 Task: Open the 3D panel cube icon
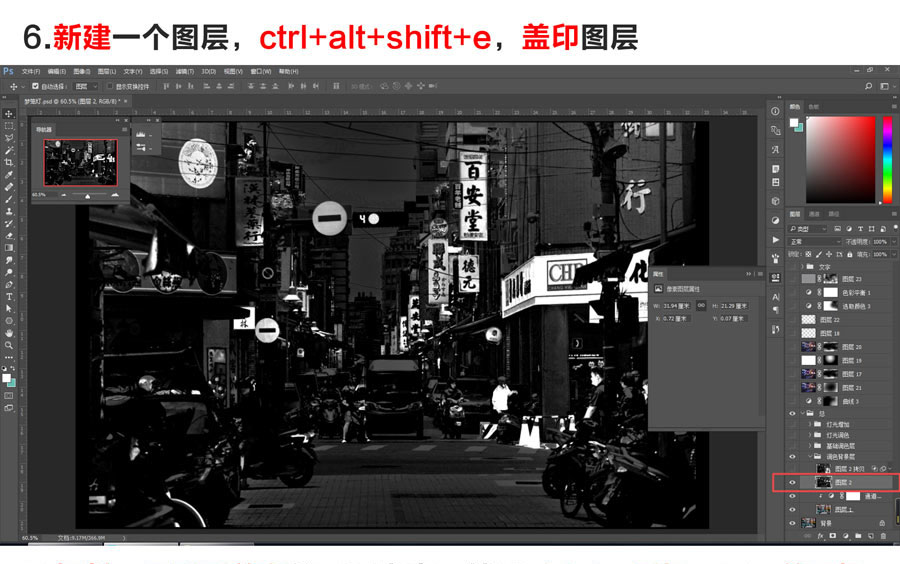coord(775,201)
